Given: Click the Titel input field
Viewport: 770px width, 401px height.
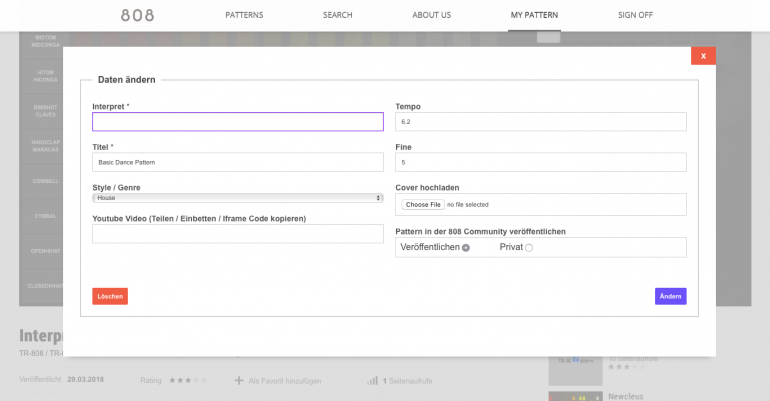Looking at the screenshot, I should pyautogui.click(x=237, y=162).
